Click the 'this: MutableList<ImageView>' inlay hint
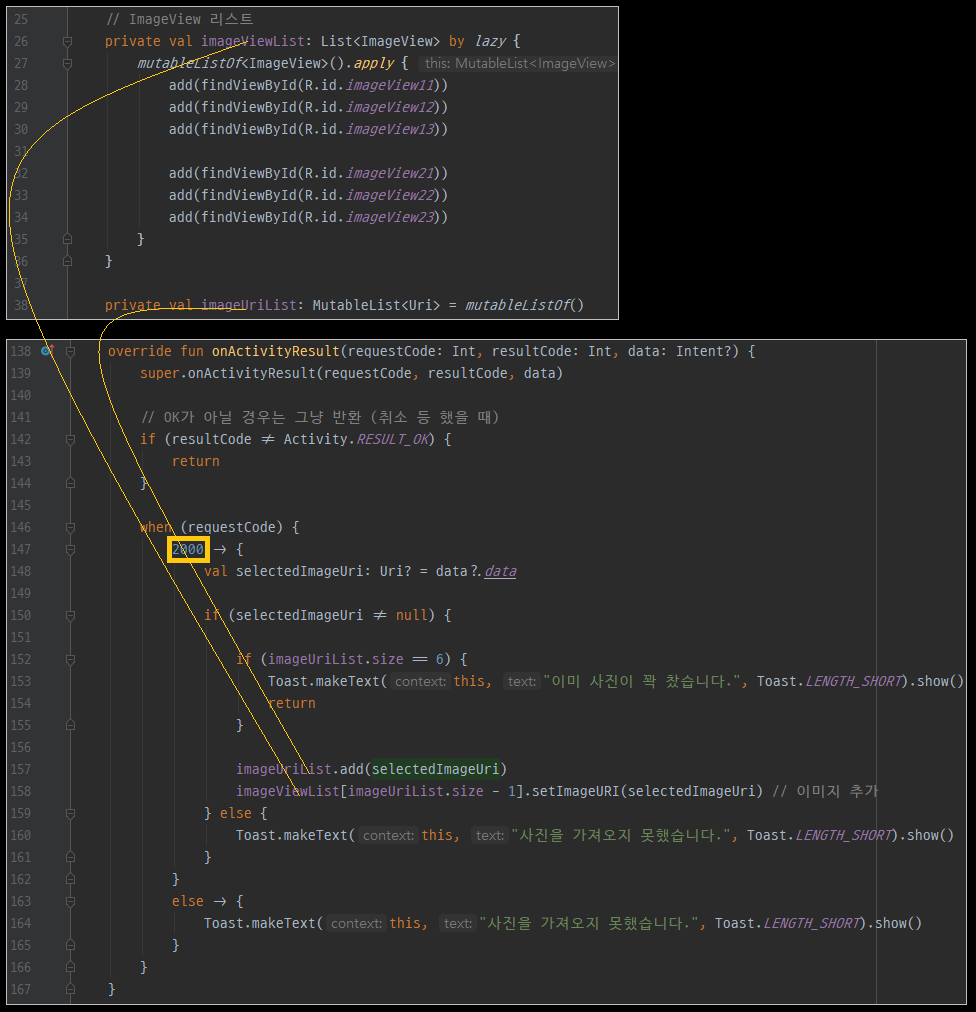Image resolution: width=976 pixels, height=1012 pixels. (x=520, y=63)
